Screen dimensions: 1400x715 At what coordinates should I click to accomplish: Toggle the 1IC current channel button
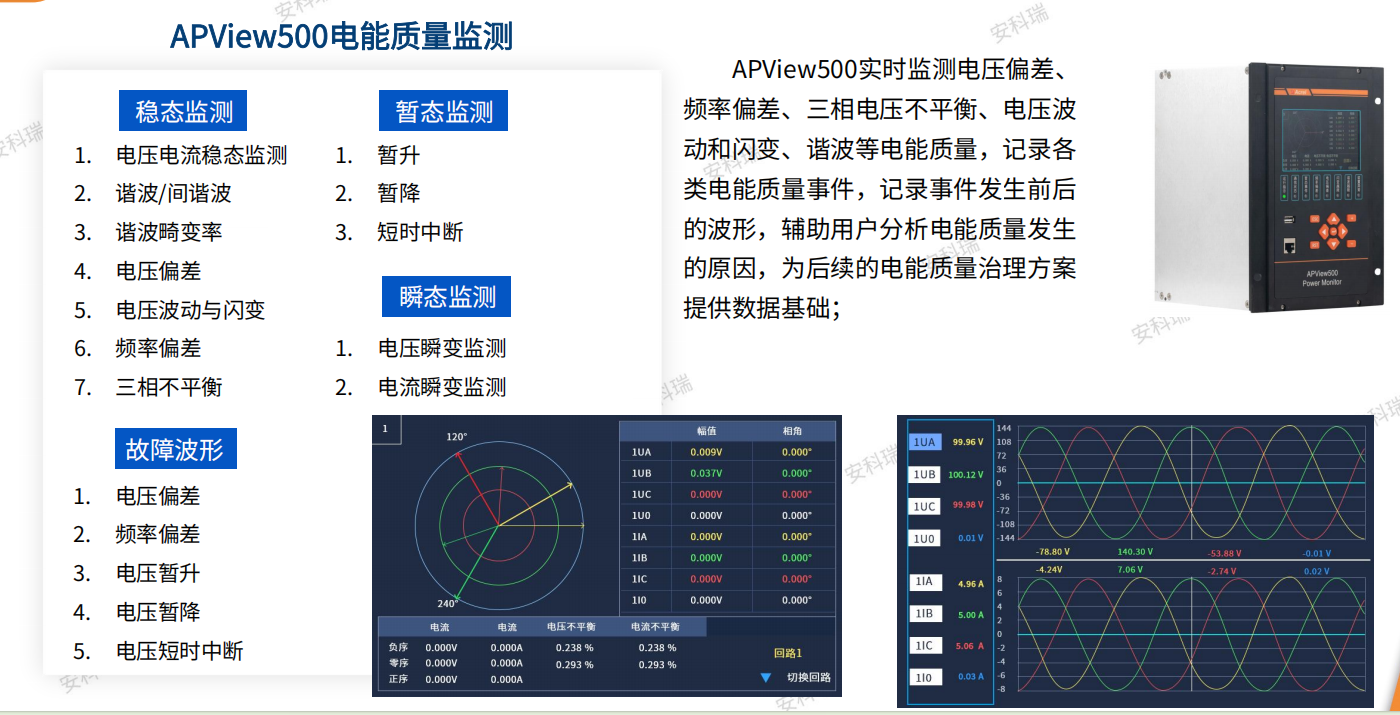(925, 646)
